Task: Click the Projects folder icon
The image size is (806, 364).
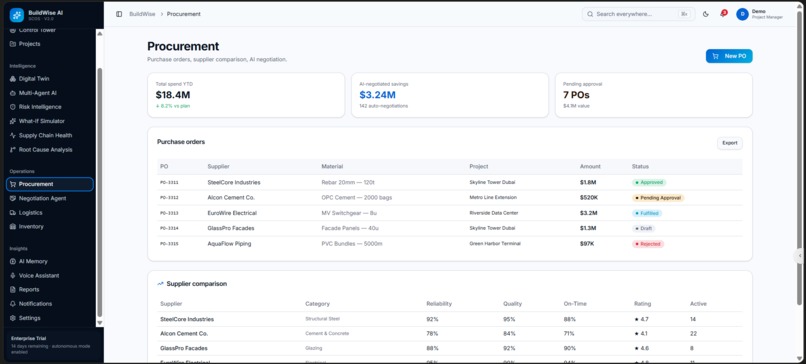Action: tap(13, 44)
